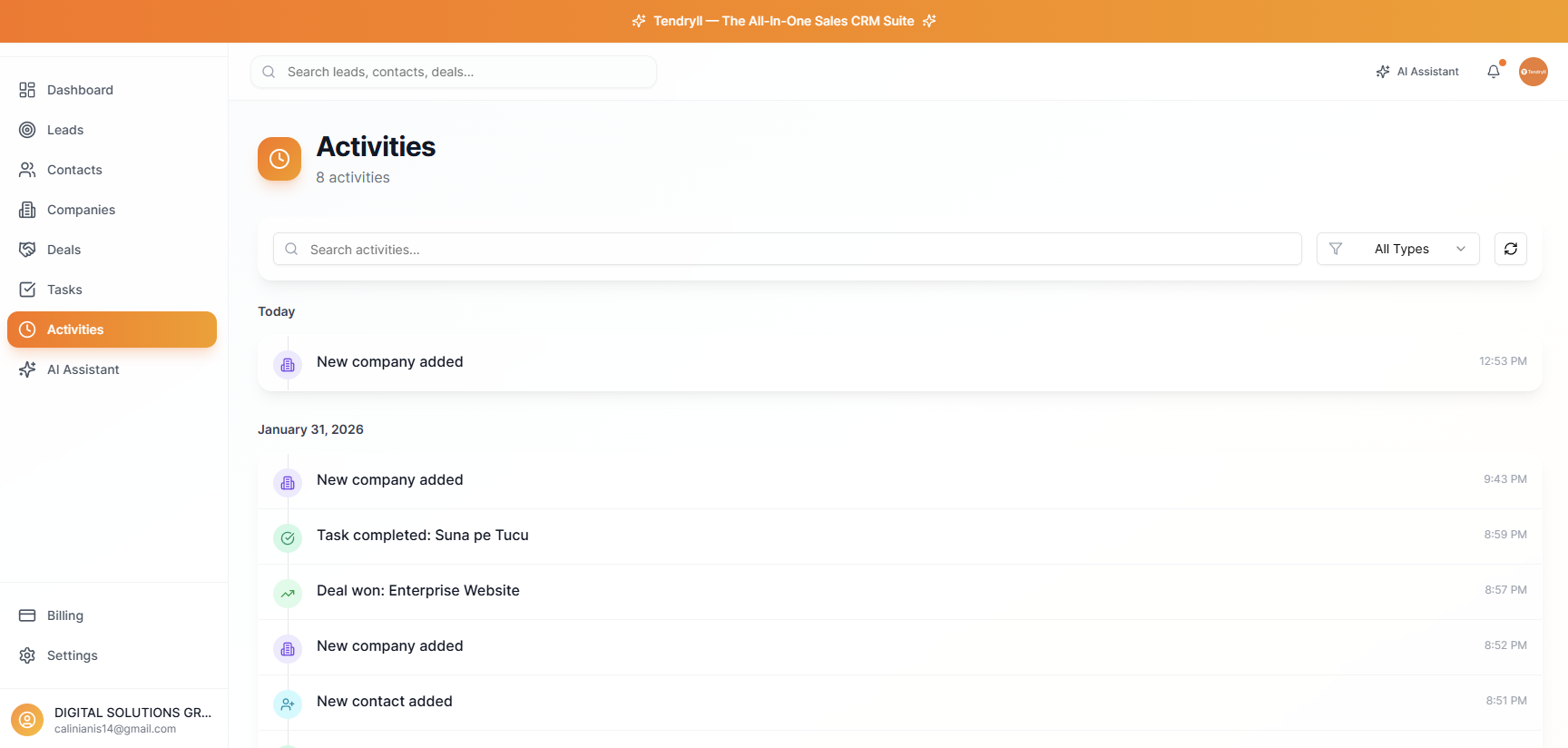Open Companies from the sidebar menu

pyautogui.click(x=81, y=210)
